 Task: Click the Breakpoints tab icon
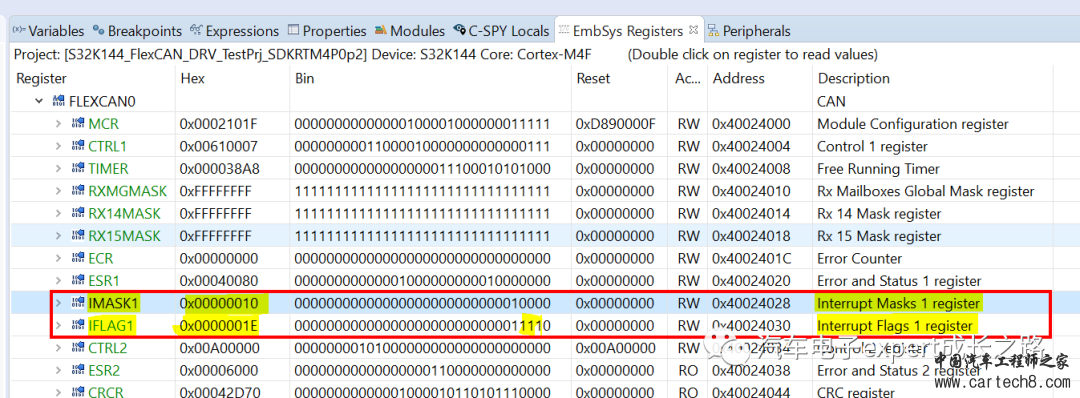coord(98,30)
